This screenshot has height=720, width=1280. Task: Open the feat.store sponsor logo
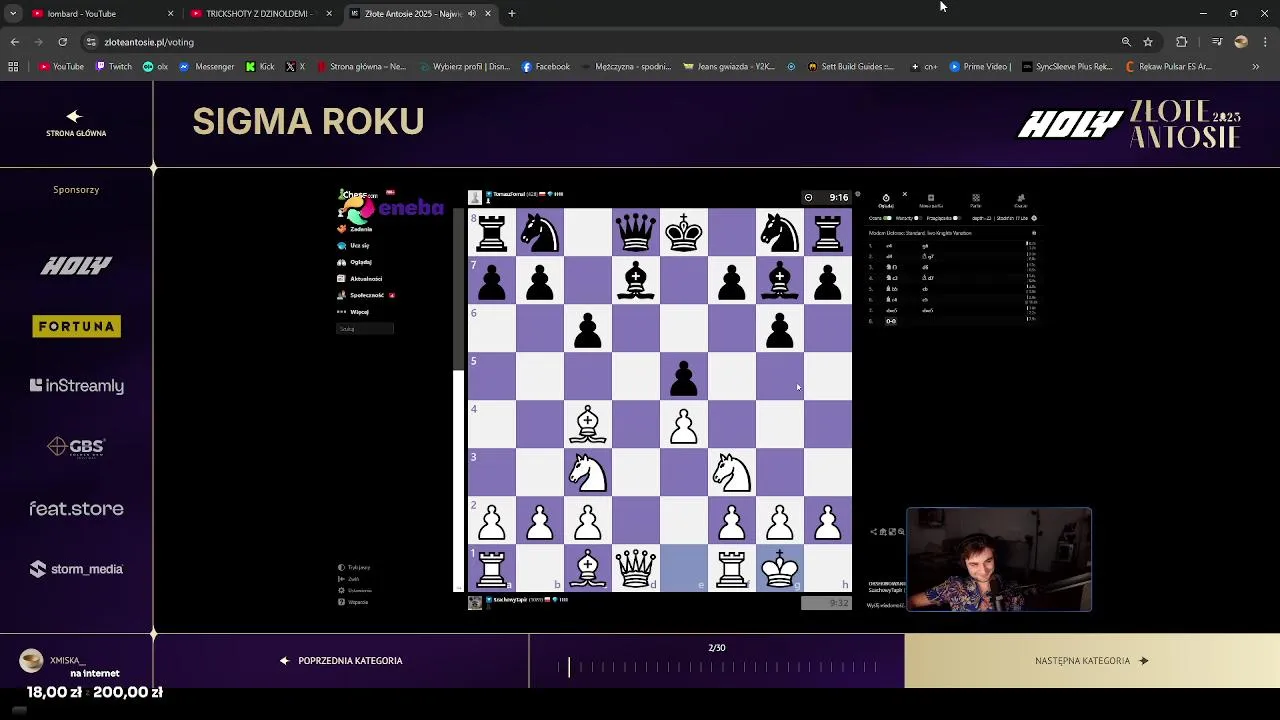coord(76,509)
